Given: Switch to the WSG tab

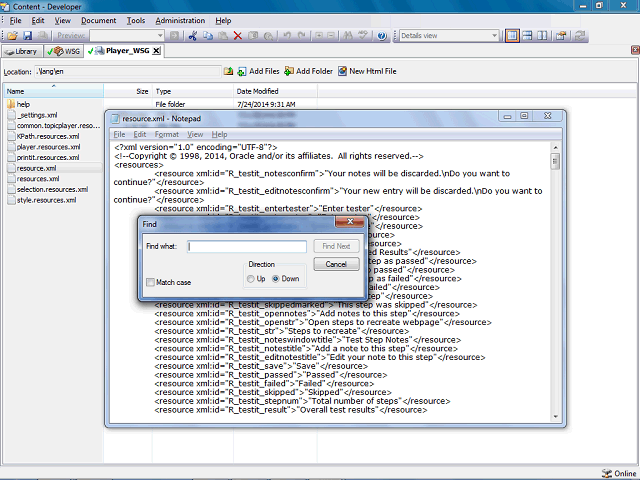Looking at the screenshot, I should tap(64, 51).
